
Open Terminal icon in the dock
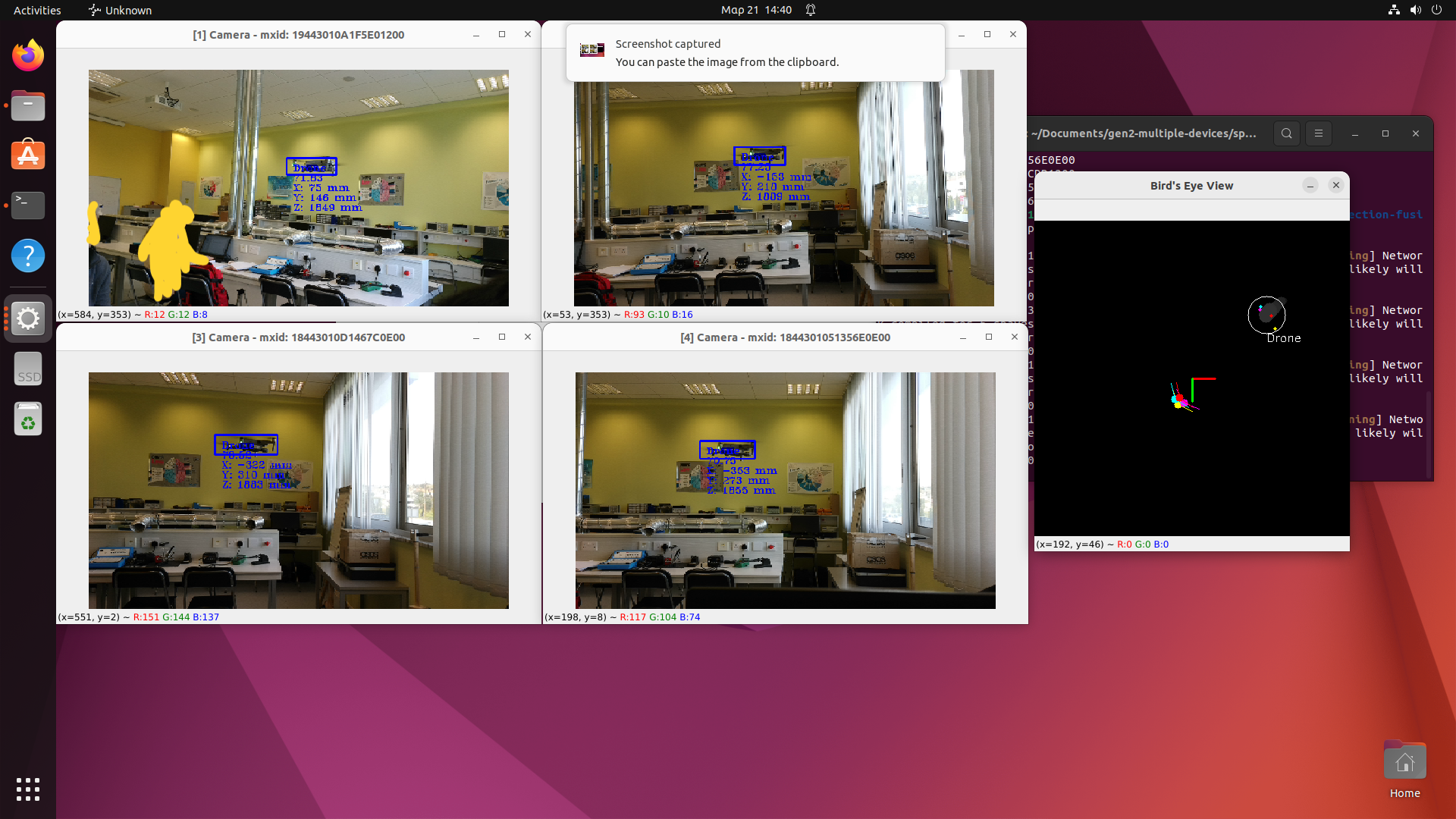point(28,205)
